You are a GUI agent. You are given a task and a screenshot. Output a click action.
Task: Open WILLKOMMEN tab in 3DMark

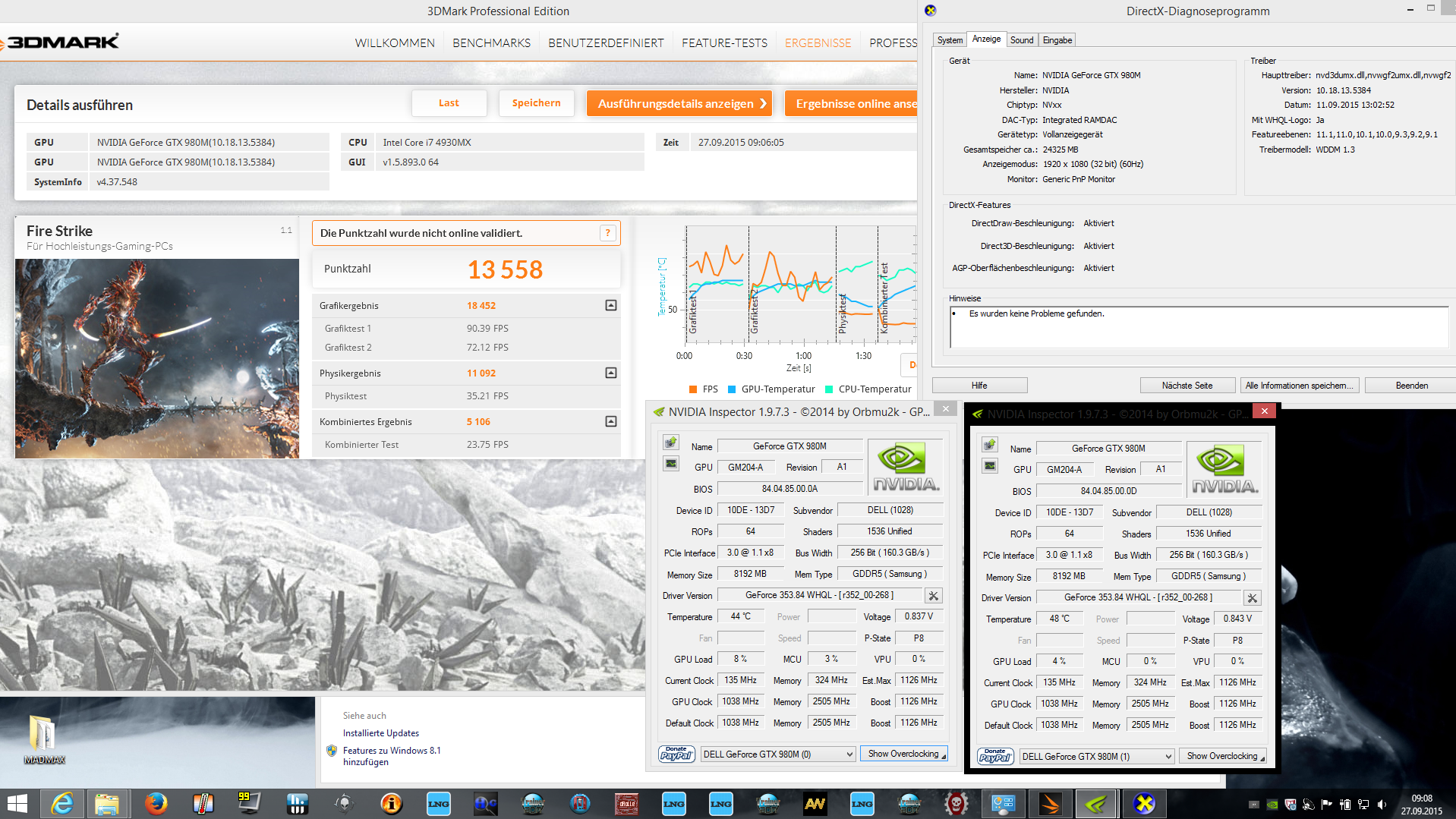pos(395,43)
